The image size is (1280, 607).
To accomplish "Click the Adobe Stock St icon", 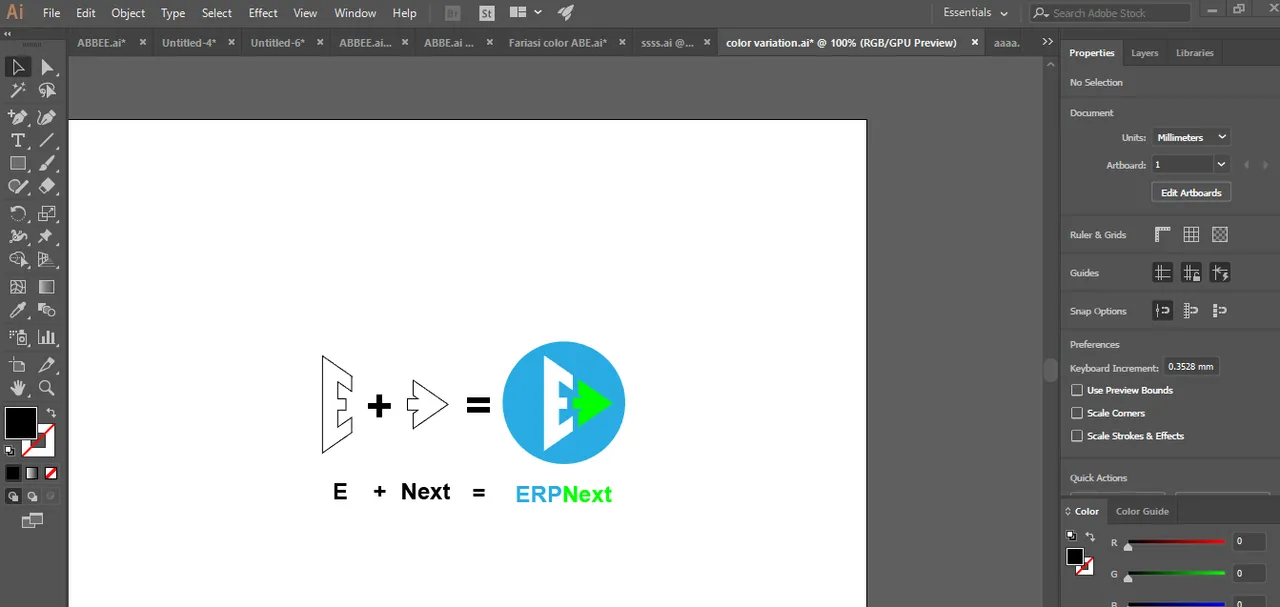I will click(486, 13).
